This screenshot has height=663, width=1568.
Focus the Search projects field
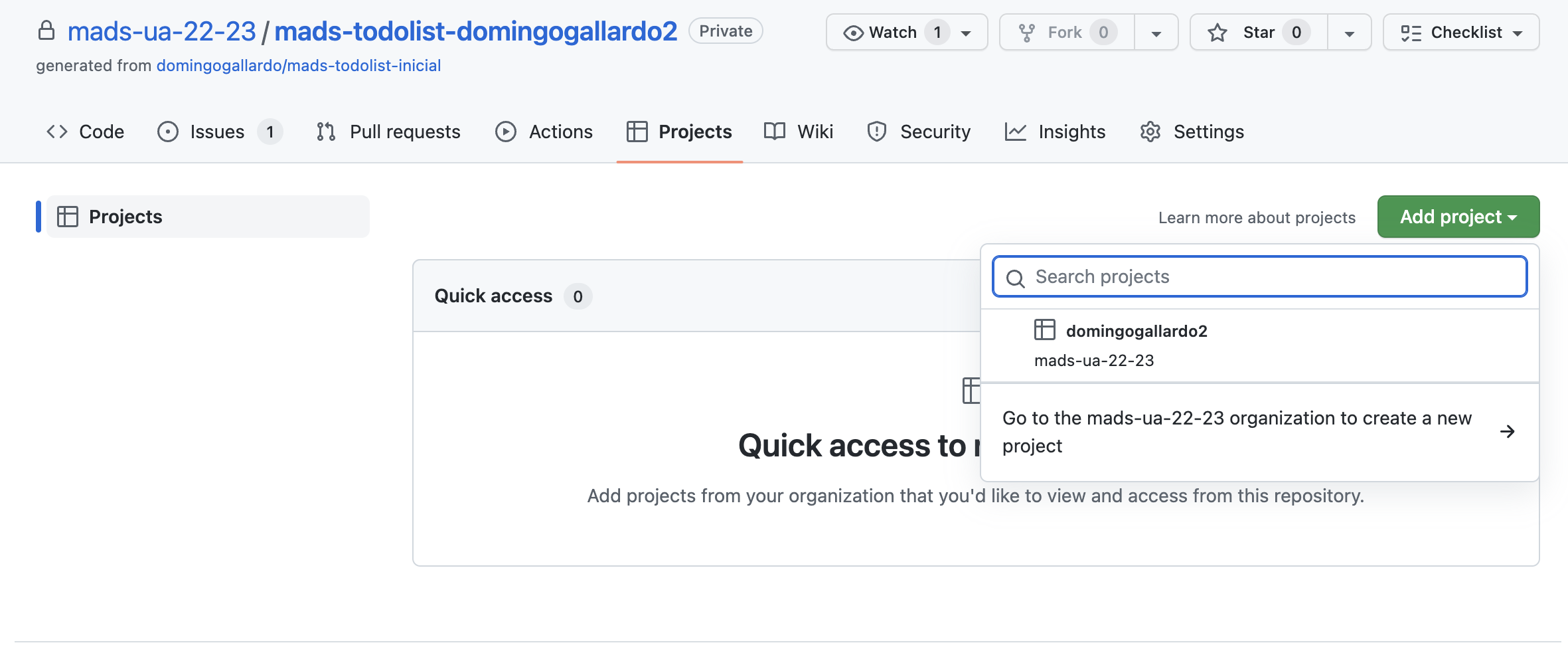[x=1260, y=276]
